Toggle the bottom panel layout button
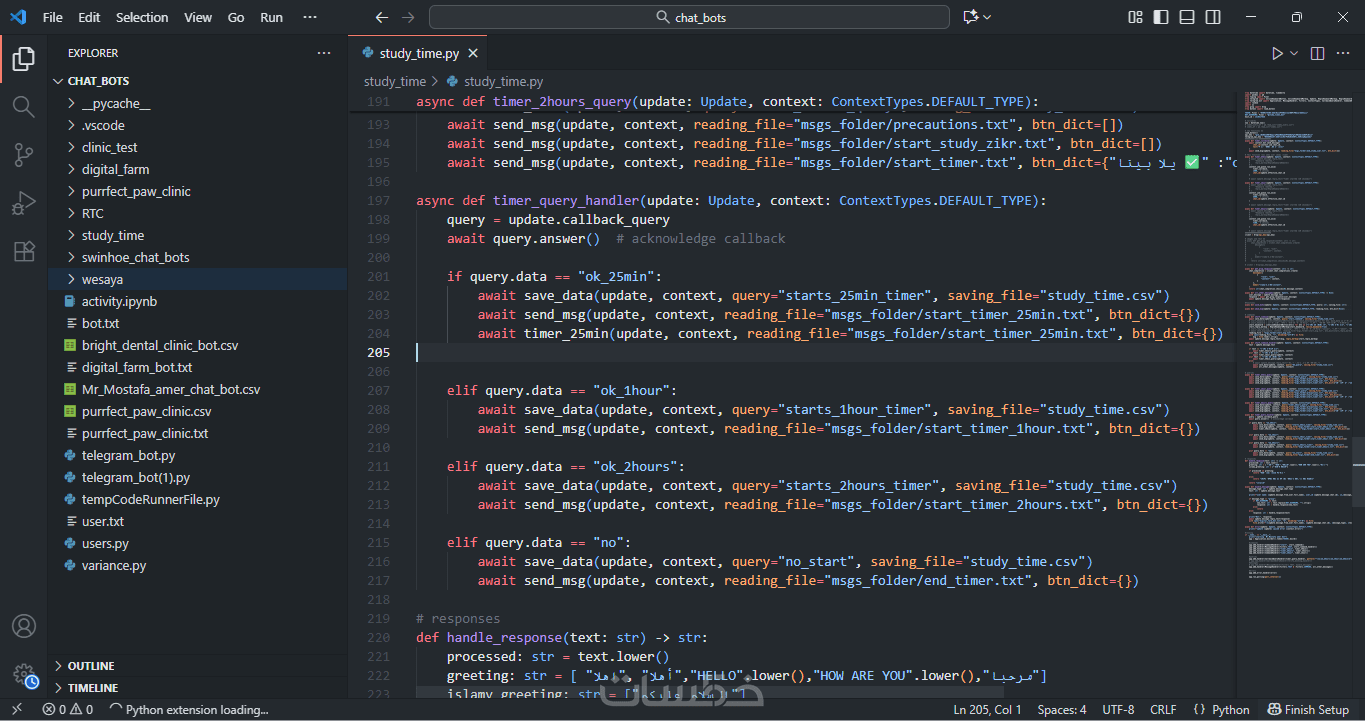This screenshot has height=721, width=1365. coord(1187,17)
